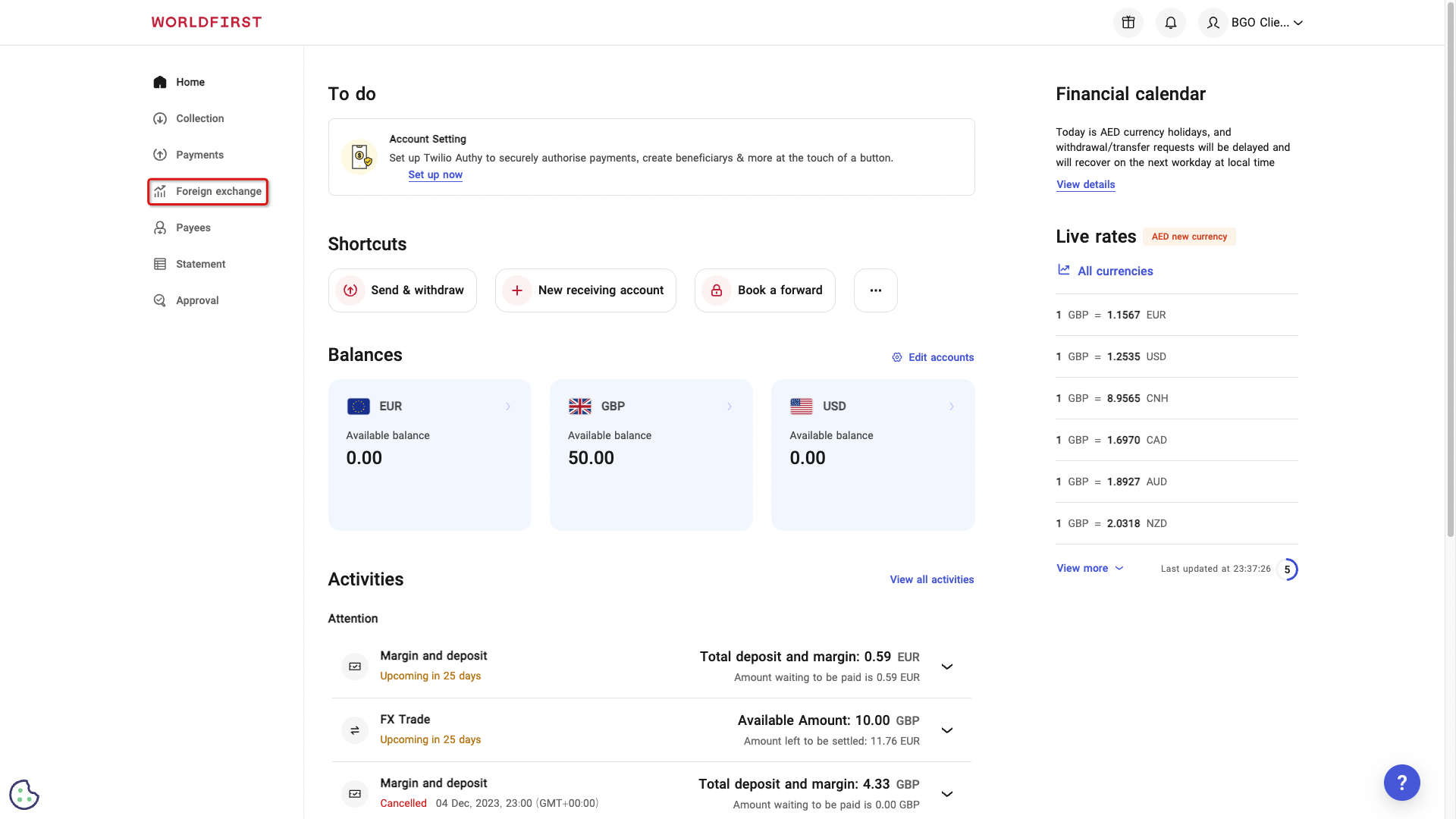Click the live rates refresh countdown circle
The width and height of the screenshot is (1456, 819).
point(1287,570)
